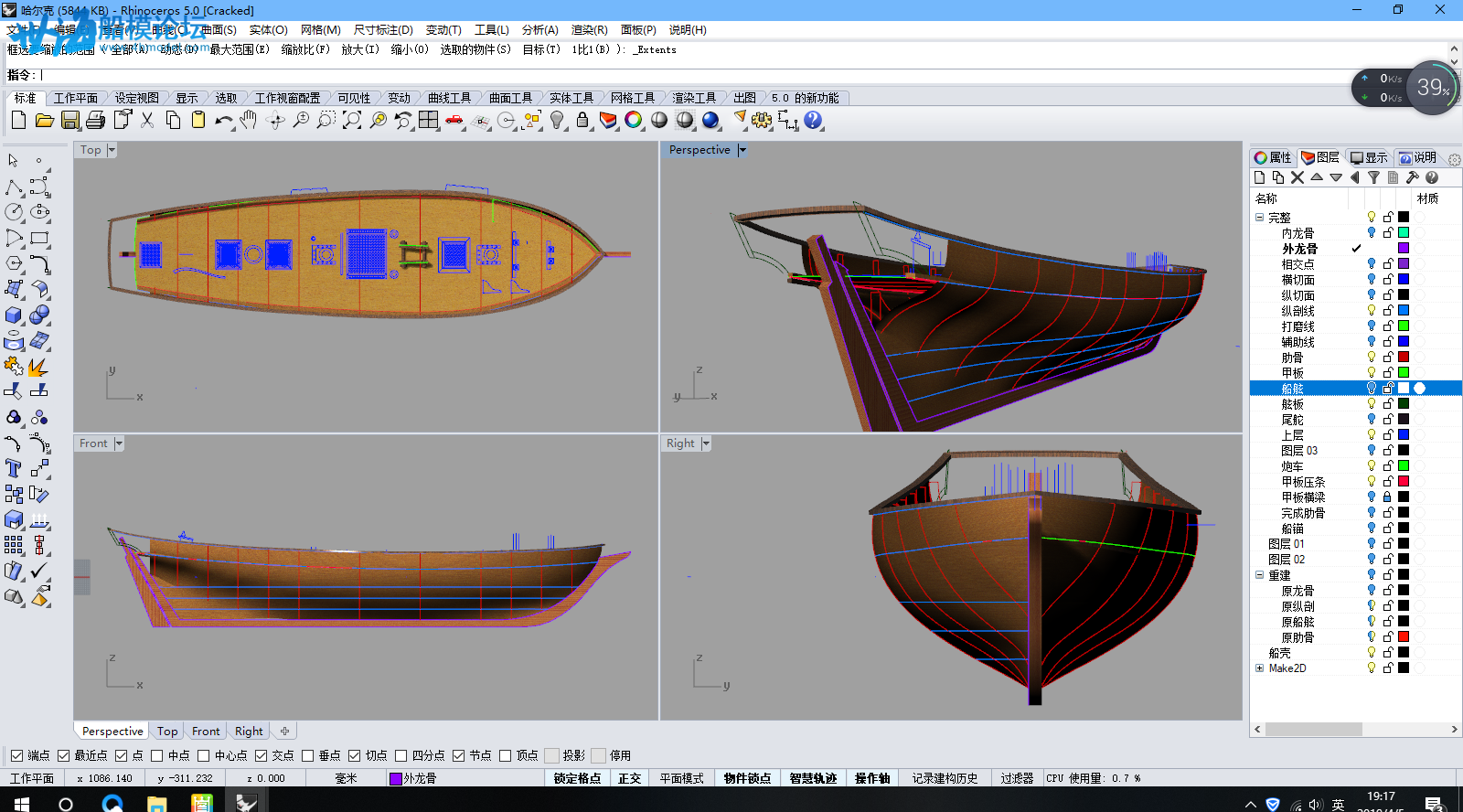
Task: Open the Right viewport dropdown arrow
Action: pyautogui.click(x=706, y=443)
